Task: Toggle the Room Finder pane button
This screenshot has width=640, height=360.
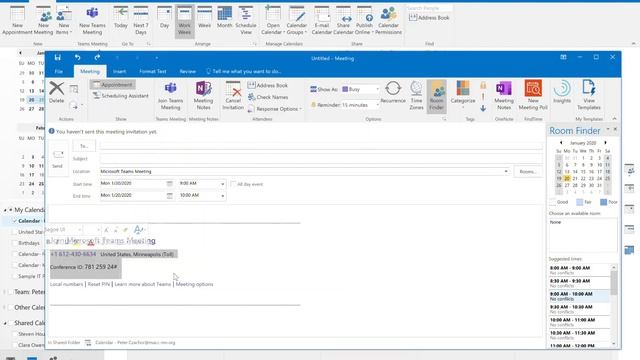Action: pyautogui.click(x=436, y=96)
